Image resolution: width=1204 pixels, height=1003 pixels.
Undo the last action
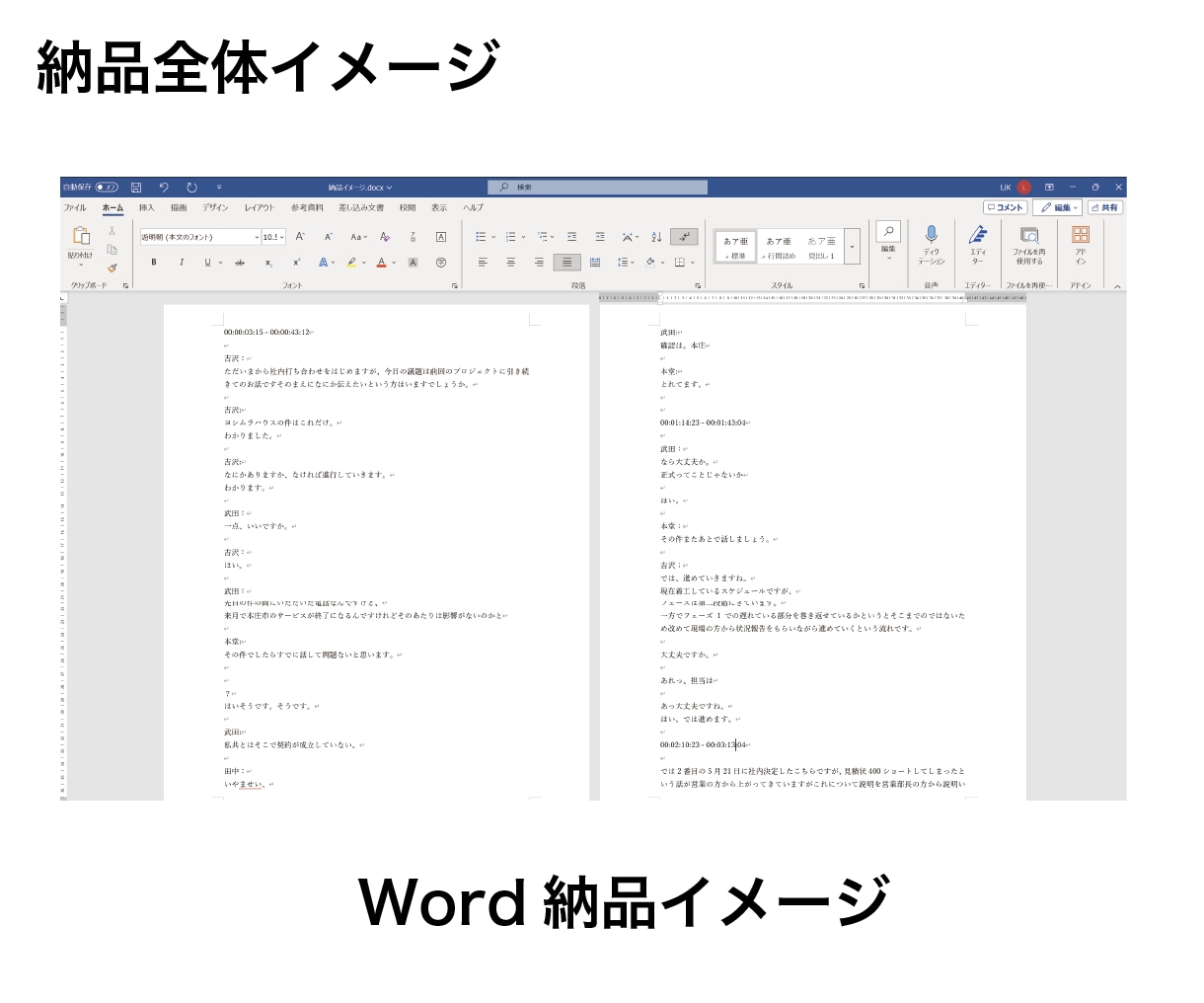pos(164,188)
